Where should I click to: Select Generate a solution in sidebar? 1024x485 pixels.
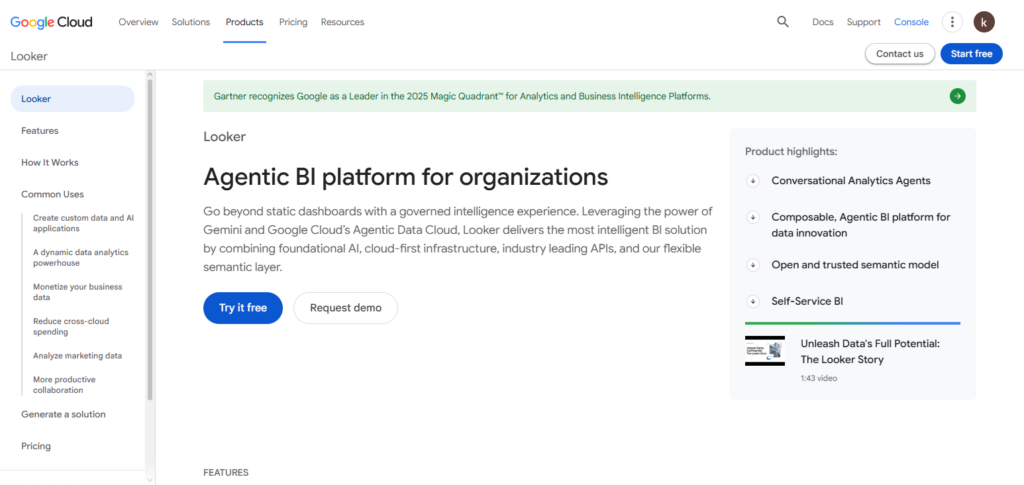point(63,415)
